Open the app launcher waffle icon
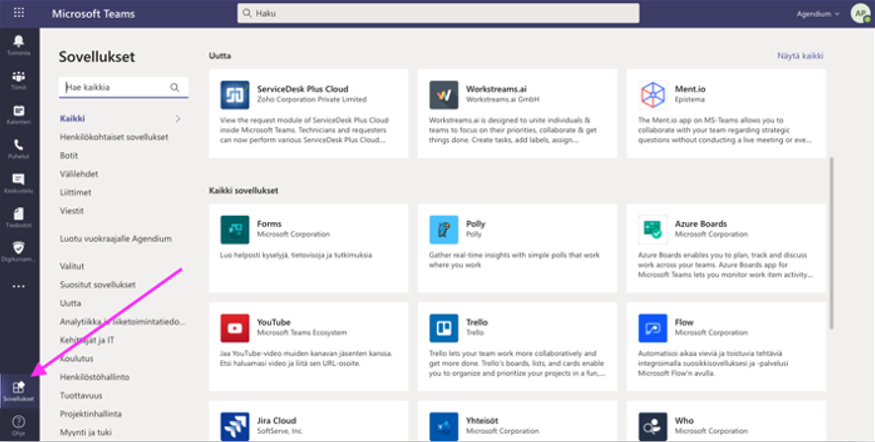Image resolution: width=875 pixels, height=442 pixels. [x=19, y=13]
